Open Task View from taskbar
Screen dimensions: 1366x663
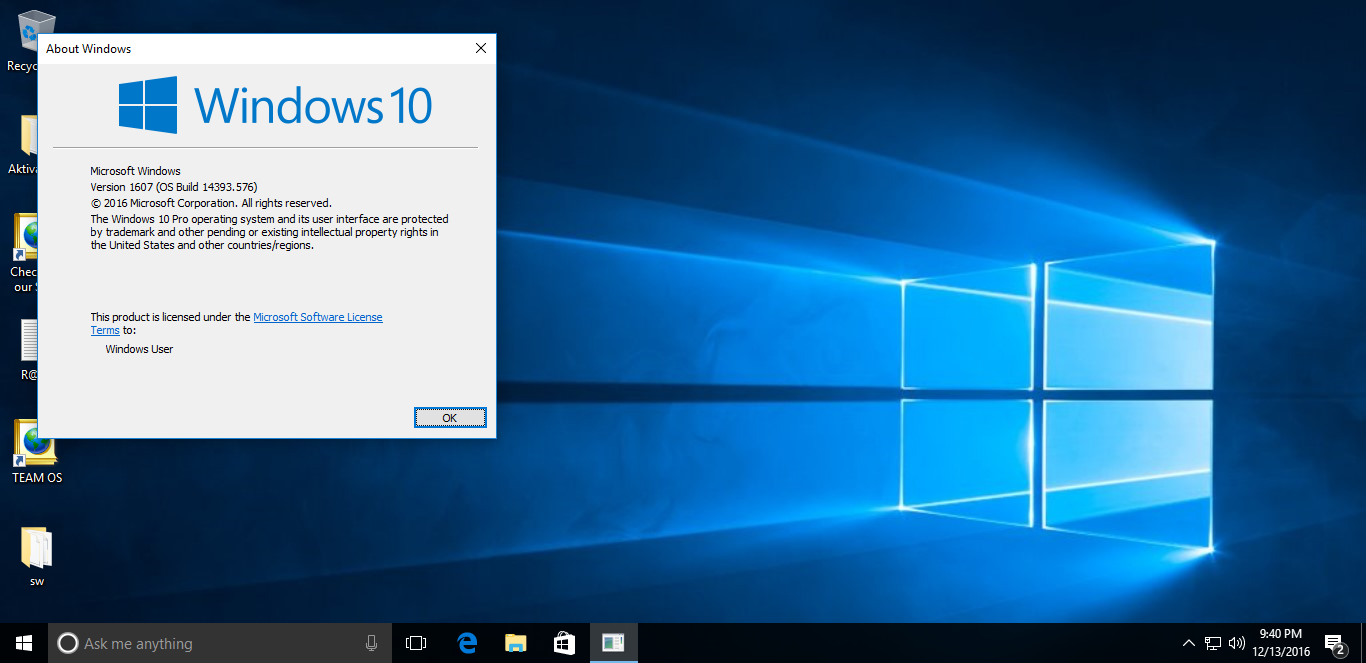416,643
